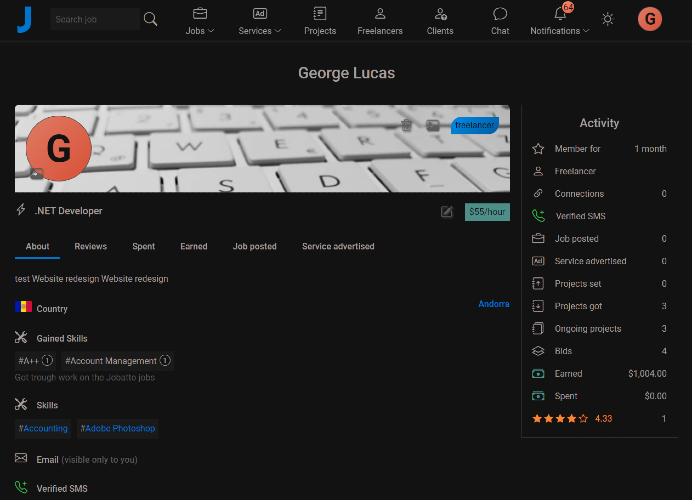This screenshot has width=692, height=500.
Task: Click the Verified SMS icon in Activity
Action: click(x=538, y=215)
